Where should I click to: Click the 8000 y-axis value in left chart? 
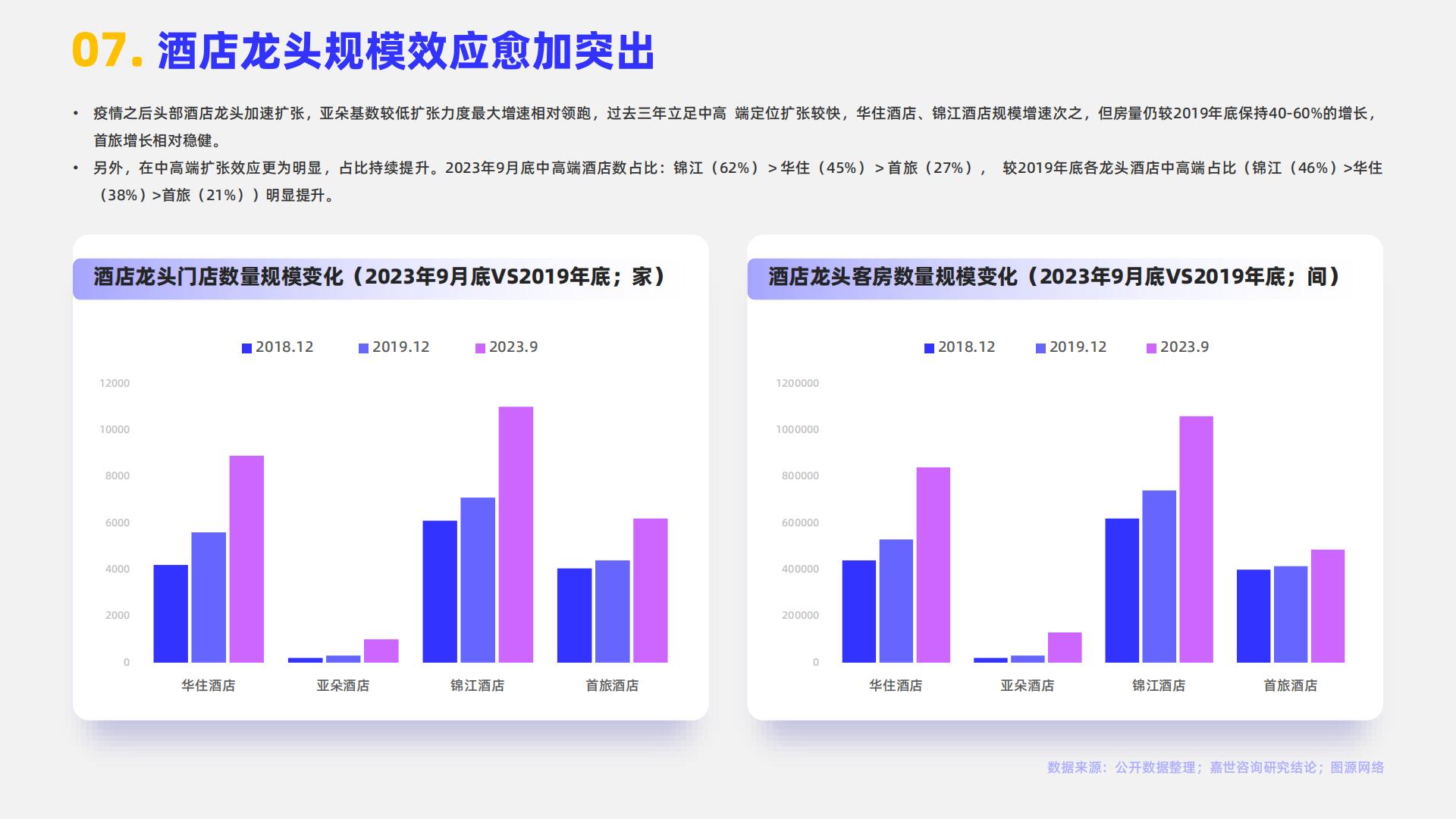(118, 476)
